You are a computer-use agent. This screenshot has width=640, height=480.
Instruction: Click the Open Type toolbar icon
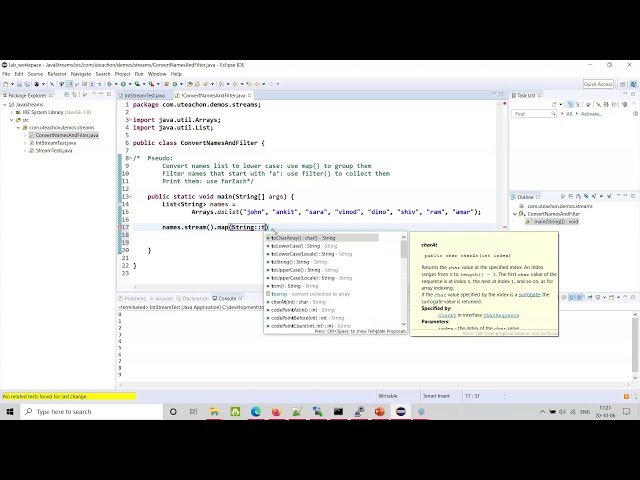(x=190, y=84)
